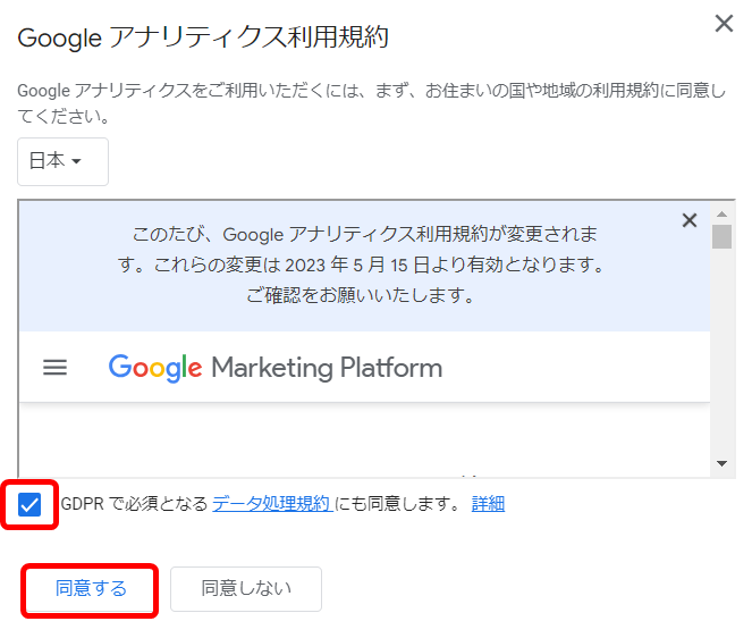The width and height of the screenshot is (755, 640).
Task: Click the 'Google アナリティクス利用規約' dialog title
Action: [x=203, y=37]
